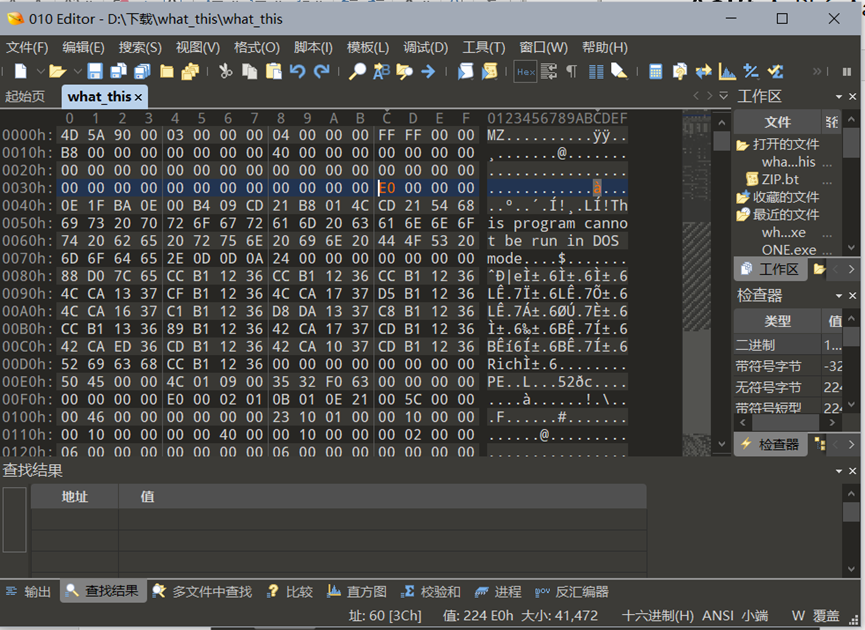
Task: Open the Histogram chart icon
Action: click(727, 72)
